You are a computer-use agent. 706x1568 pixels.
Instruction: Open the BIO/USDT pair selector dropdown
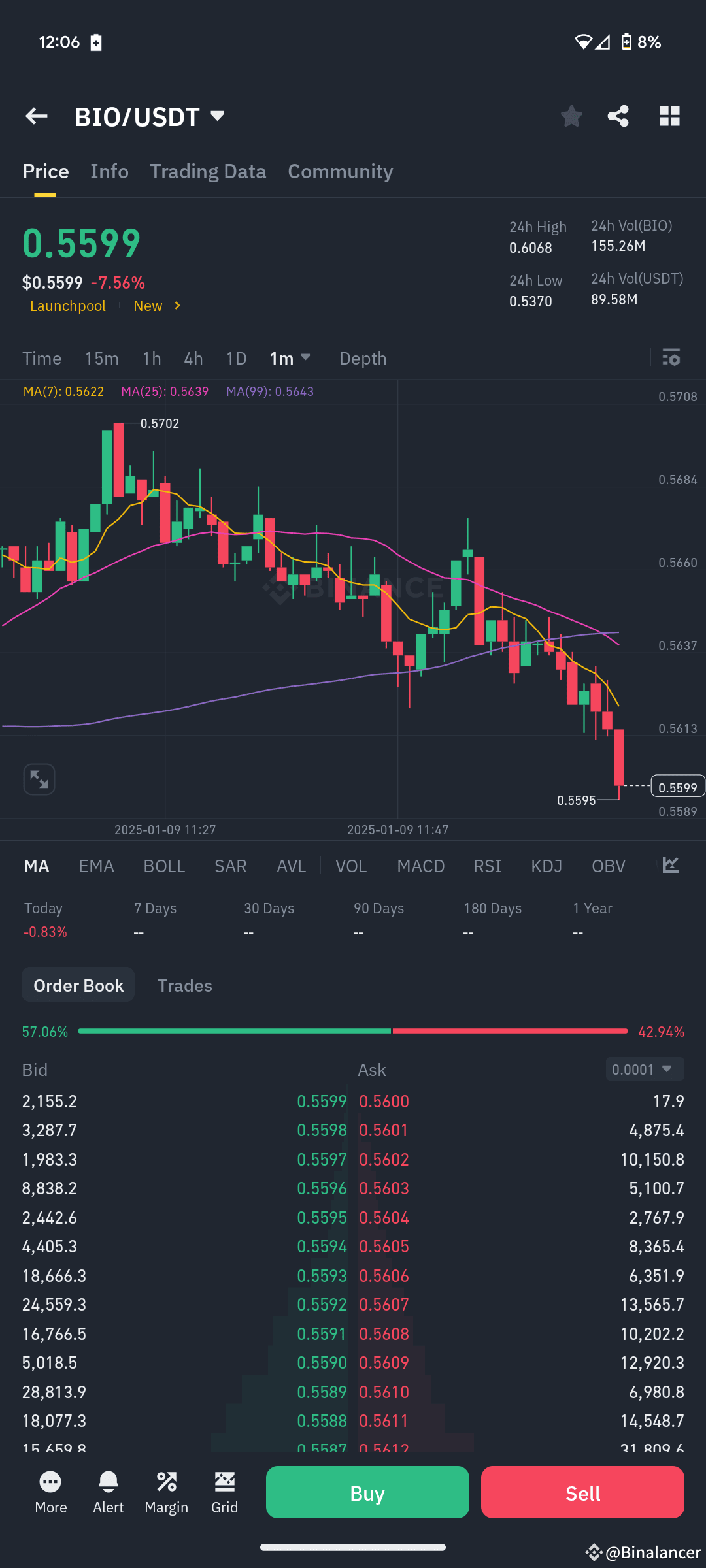tap(150, 117)
